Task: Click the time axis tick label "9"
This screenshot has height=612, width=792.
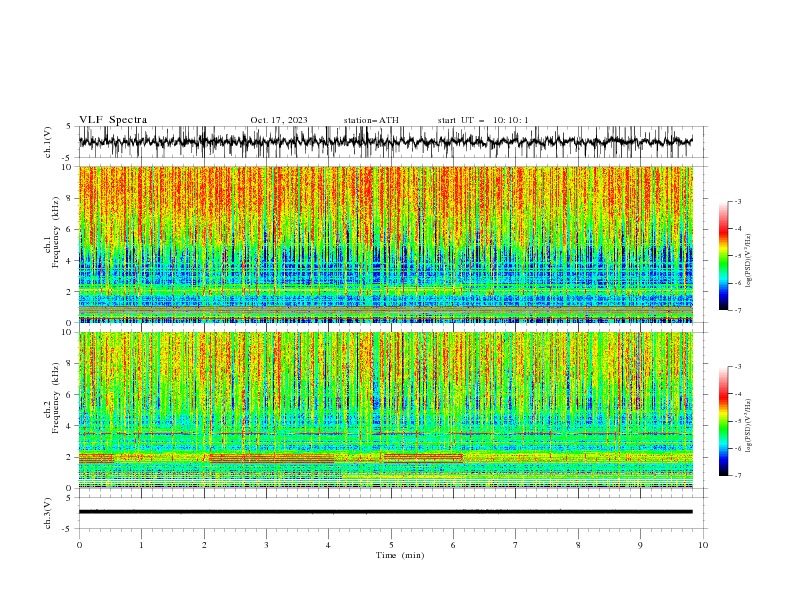Action: pyautogui.click(x=640, y=545)
